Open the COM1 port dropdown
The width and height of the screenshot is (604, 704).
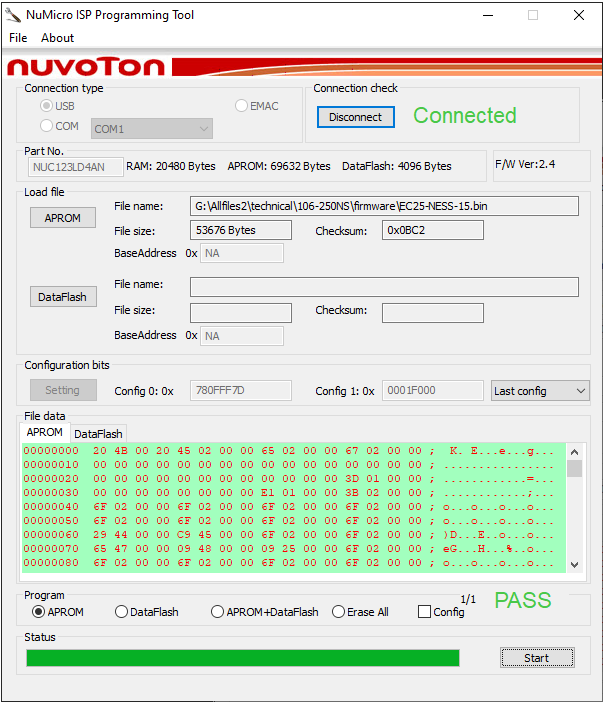click(152, 129)
